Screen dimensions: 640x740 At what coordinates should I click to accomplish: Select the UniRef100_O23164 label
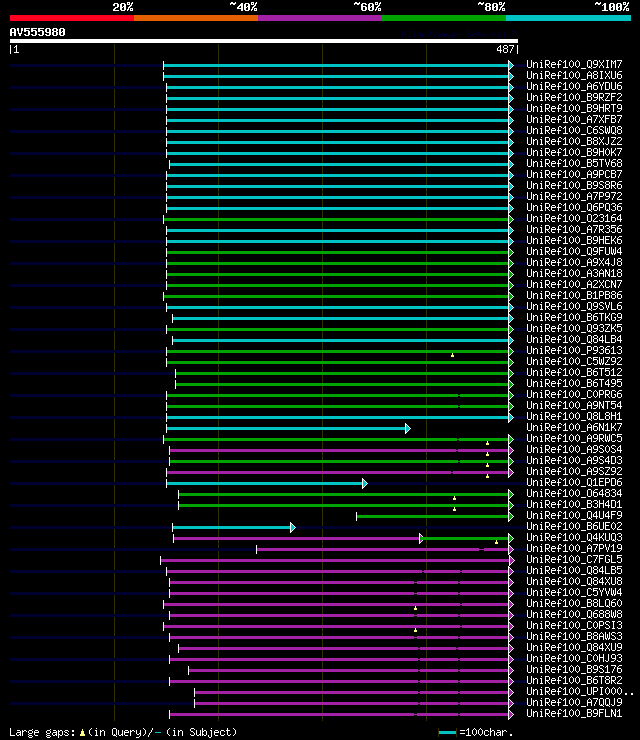(x=574, y=219)
